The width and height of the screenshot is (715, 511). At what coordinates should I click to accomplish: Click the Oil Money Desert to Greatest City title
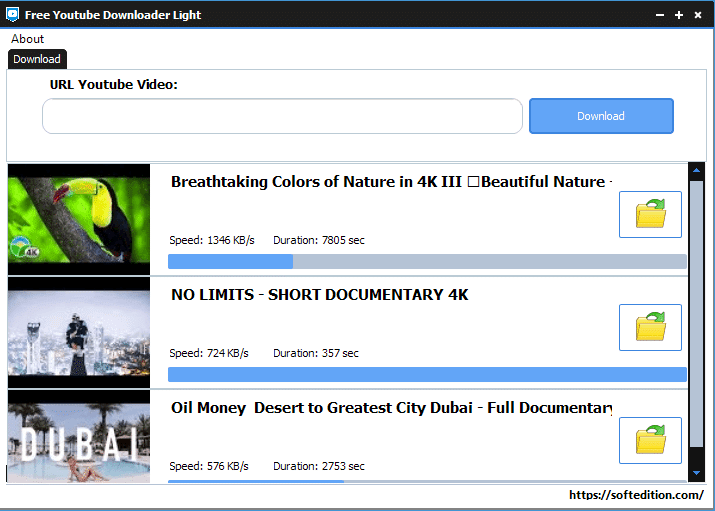pos(391,408)
